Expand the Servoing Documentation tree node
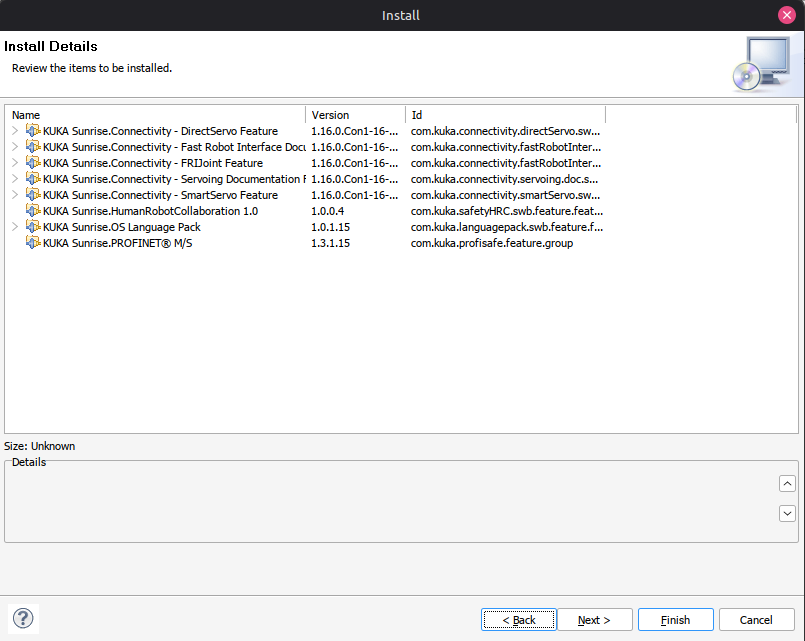 click(15, 179)
